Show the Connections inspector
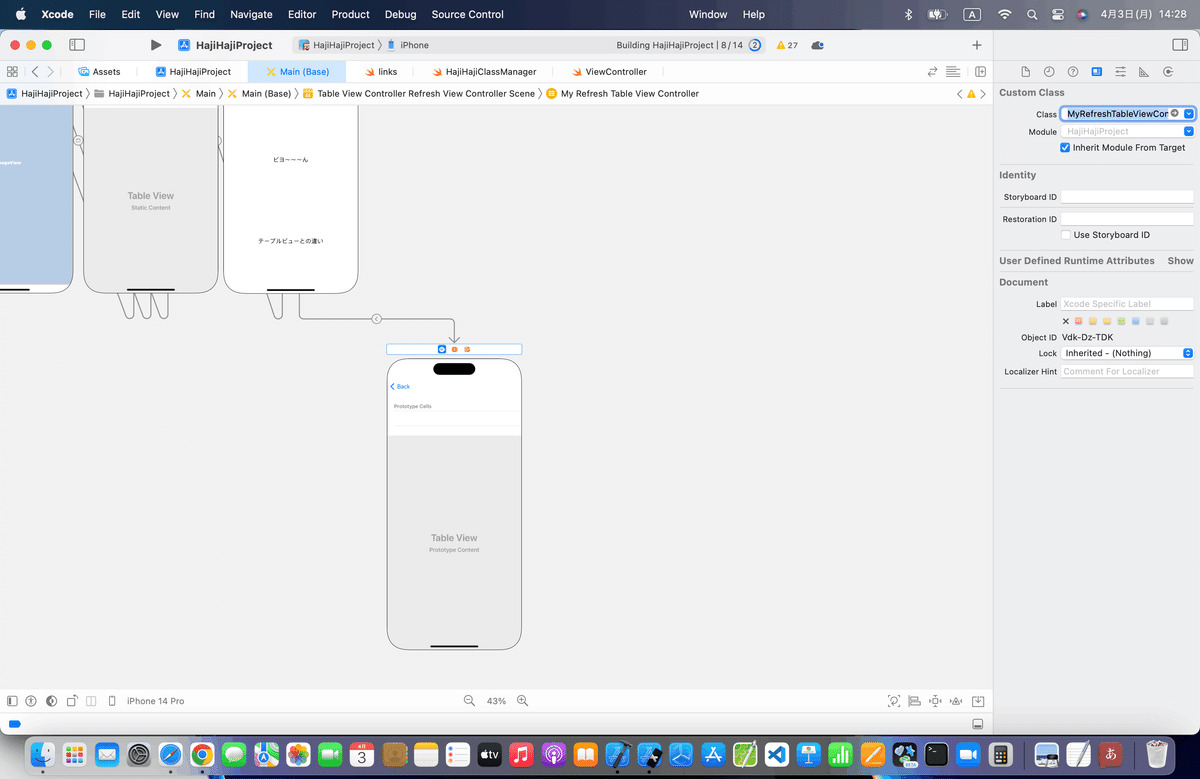Viewport: 1200px width, 779px height. click(x=1168, y=72)
